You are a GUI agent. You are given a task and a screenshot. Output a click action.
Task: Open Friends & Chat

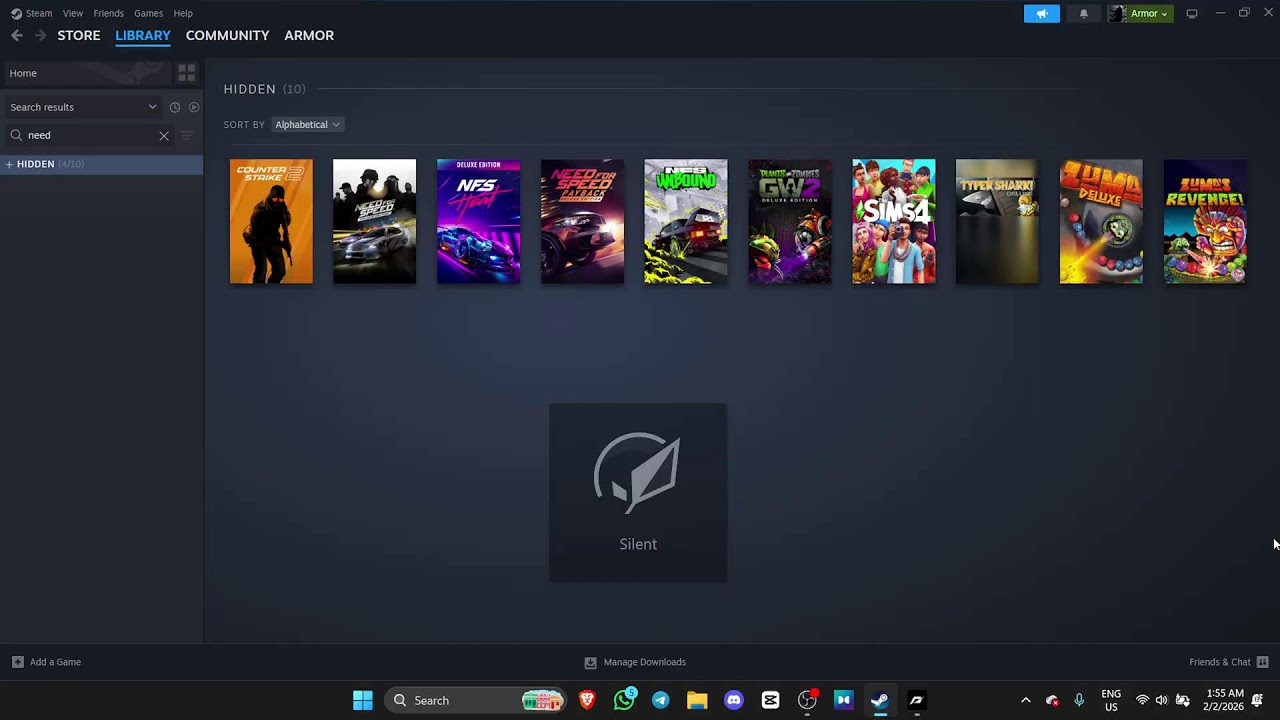(x=1229, y=662)
